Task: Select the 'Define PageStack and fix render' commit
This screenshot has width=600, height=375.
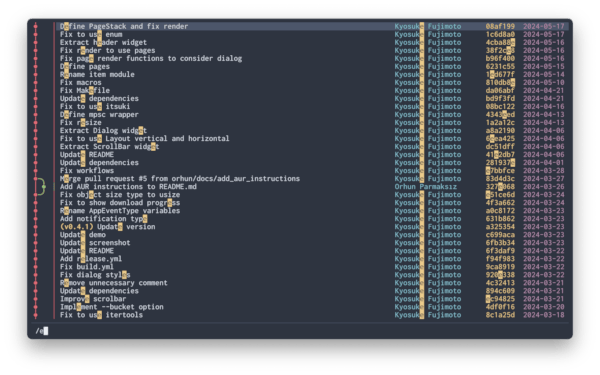Action: point(124,26)
